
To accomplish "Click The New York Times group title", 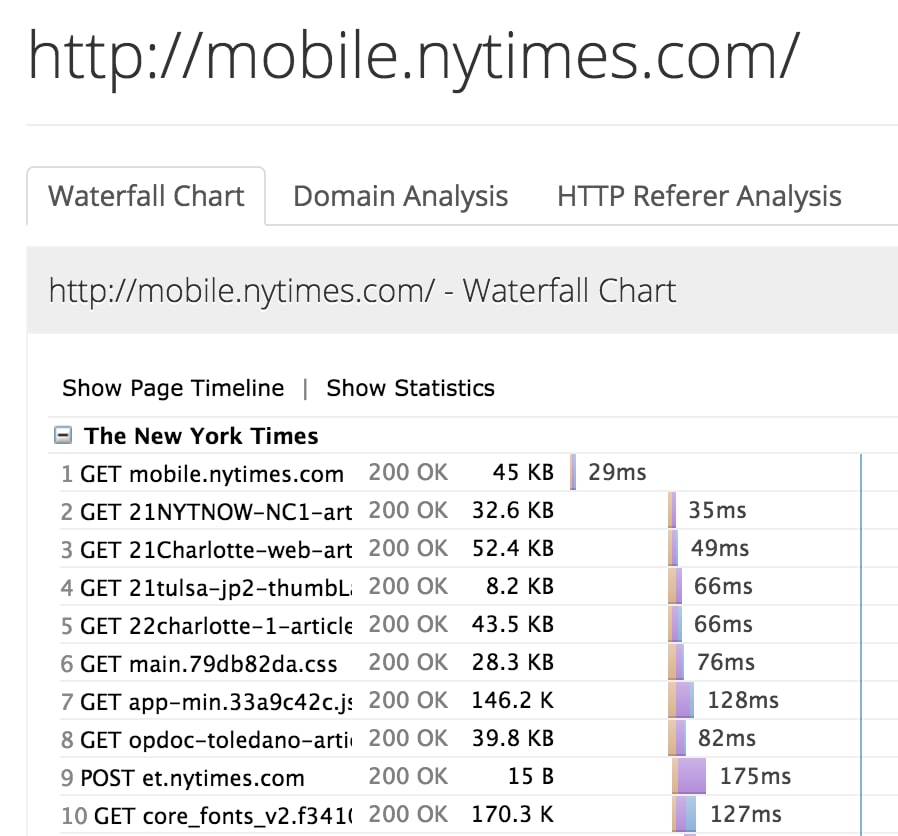I will point(201,436).
